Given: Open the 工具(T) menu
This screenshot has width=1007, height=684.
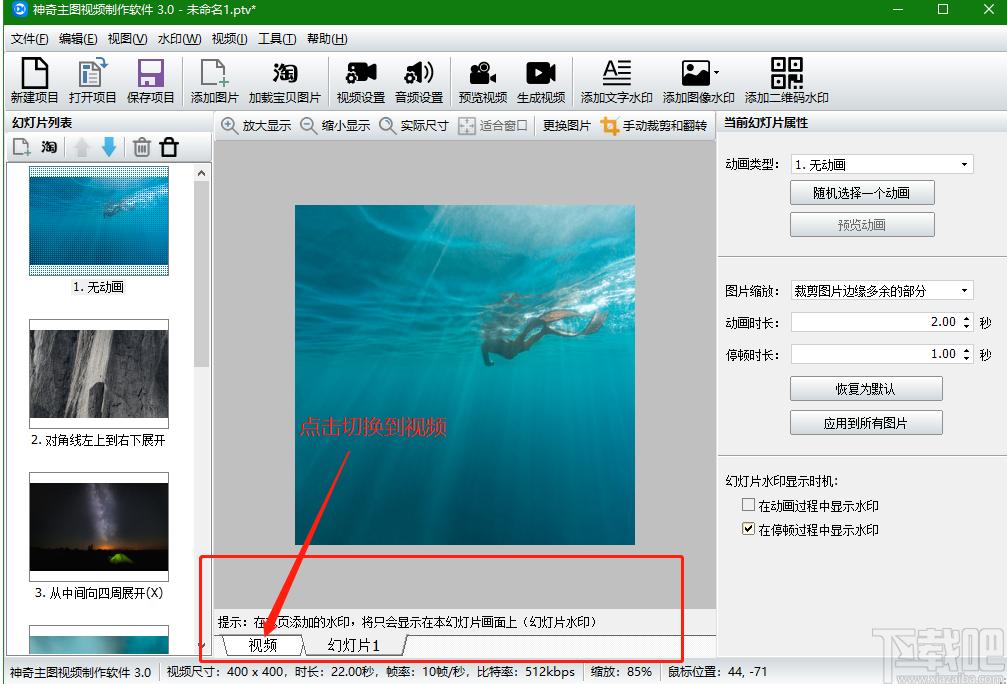Looking at the screenshot, I should click(277, 39).
